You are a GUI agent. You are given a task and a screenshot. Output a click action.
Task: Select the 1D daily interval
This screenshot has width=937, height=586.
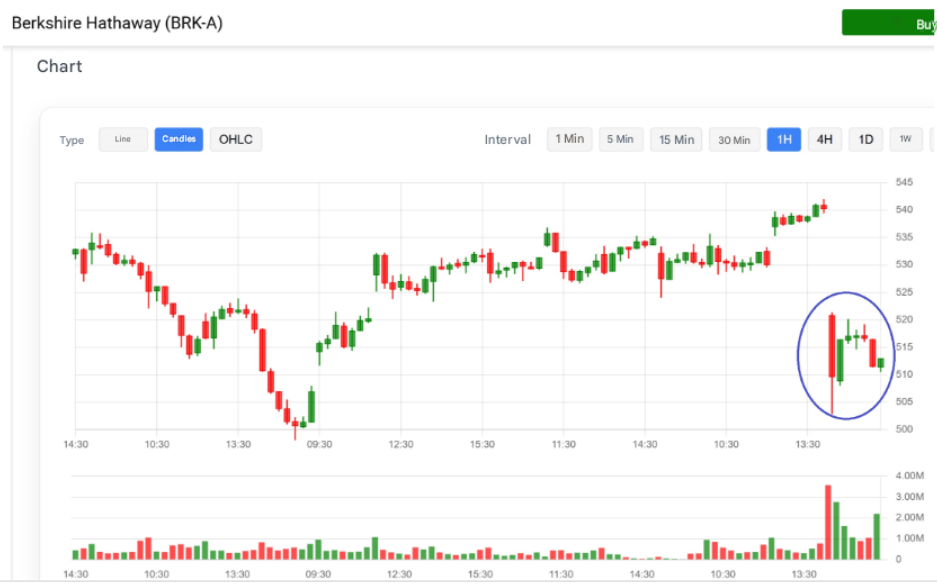[x=865, y=139]
